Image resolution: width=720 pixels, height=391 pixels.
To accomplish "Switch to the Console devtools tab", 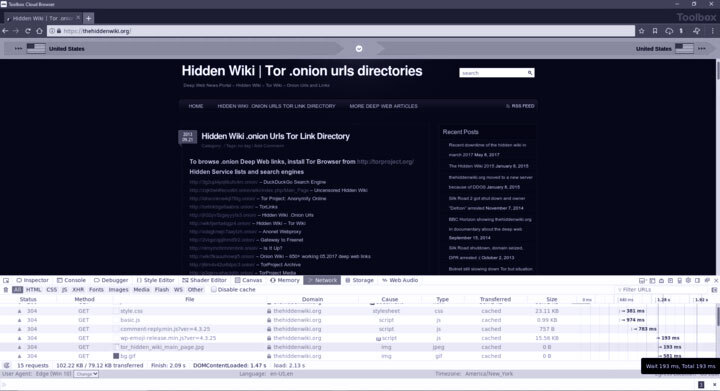I will pos(71,280).
